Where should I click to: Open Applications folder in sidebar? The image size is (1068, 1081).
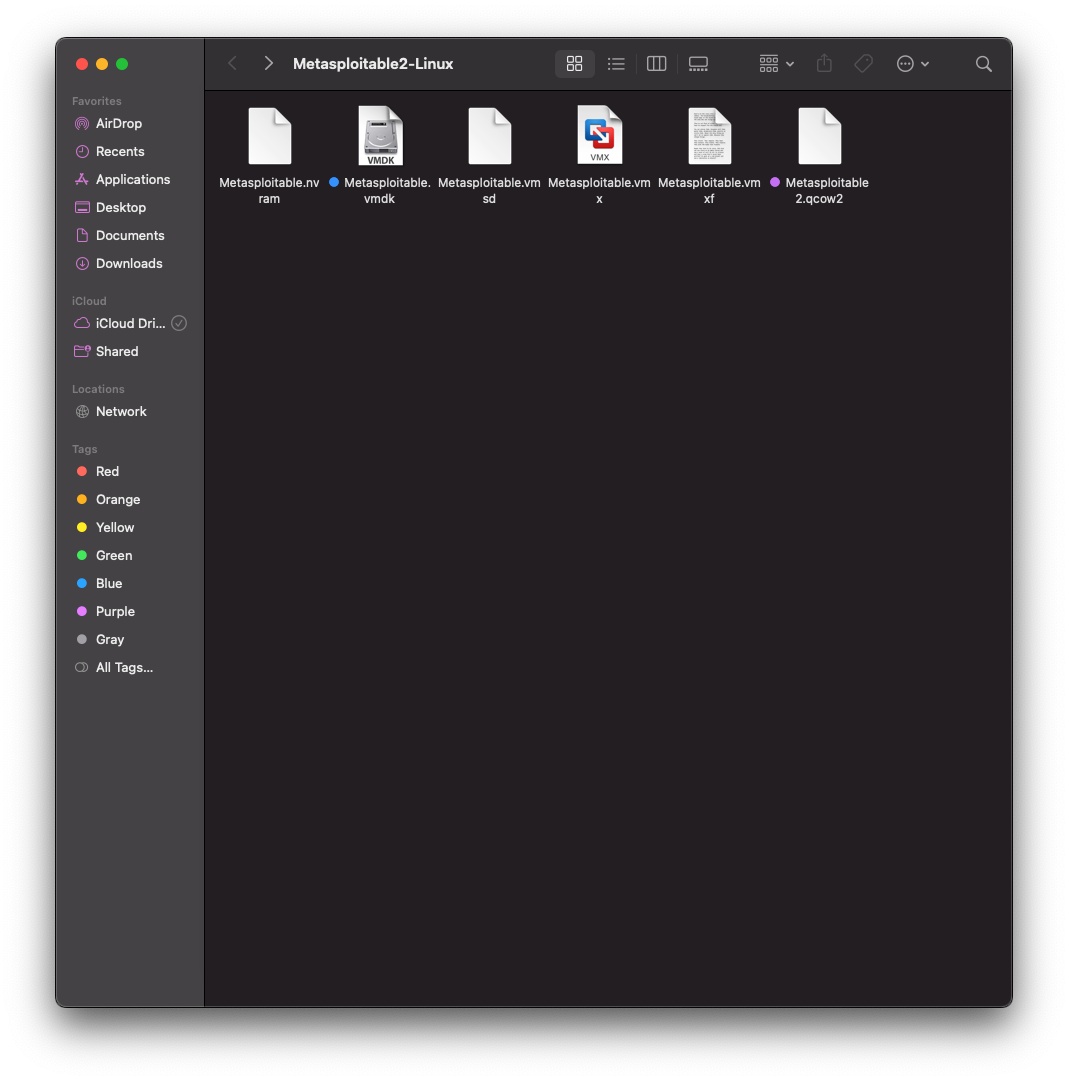(132, 180)
